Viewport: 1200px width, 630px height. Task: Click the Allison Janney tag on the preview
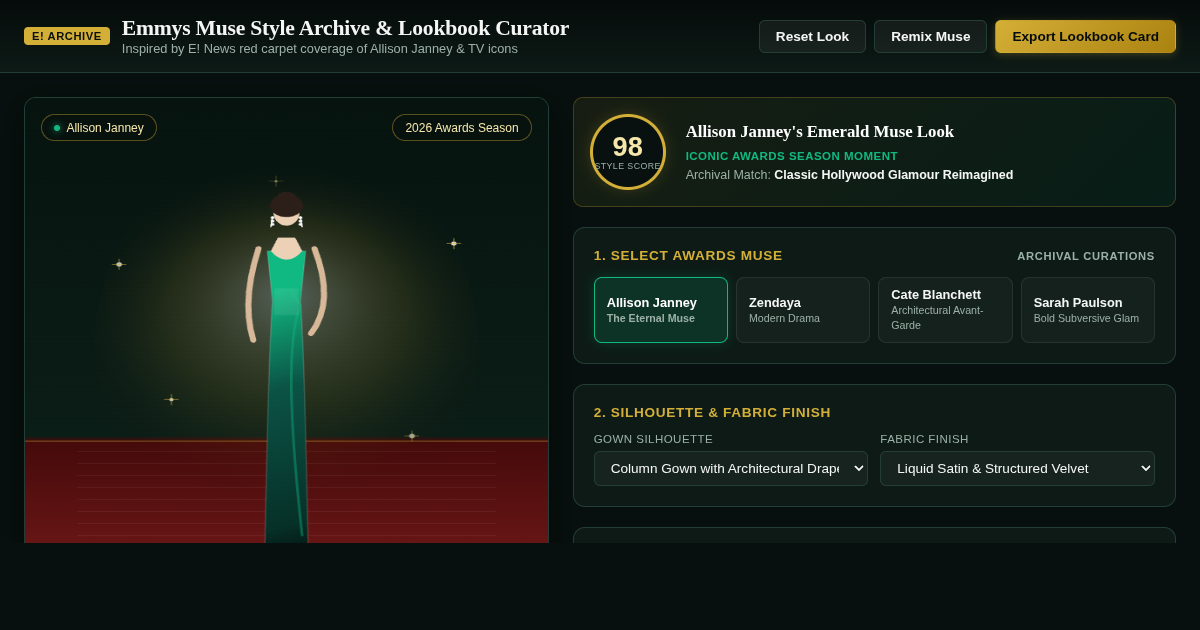(x=99, y=128)
